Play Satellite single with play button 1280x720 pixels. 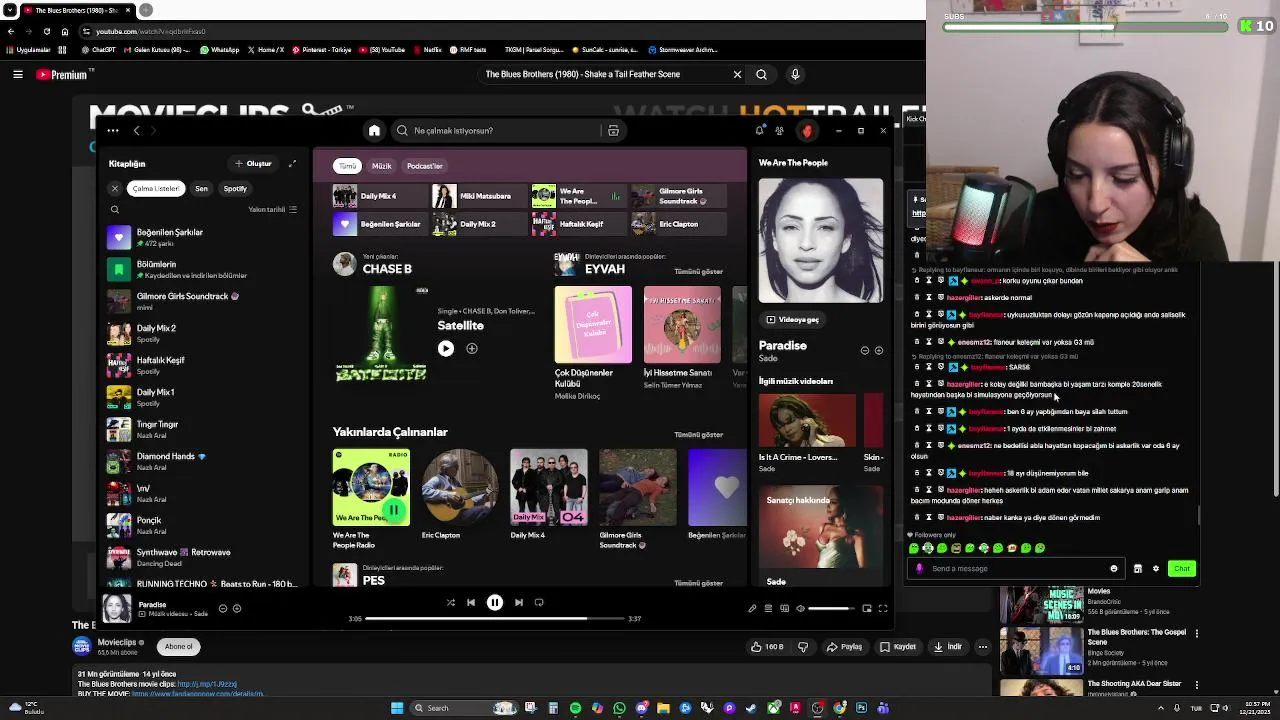(446, 349)
